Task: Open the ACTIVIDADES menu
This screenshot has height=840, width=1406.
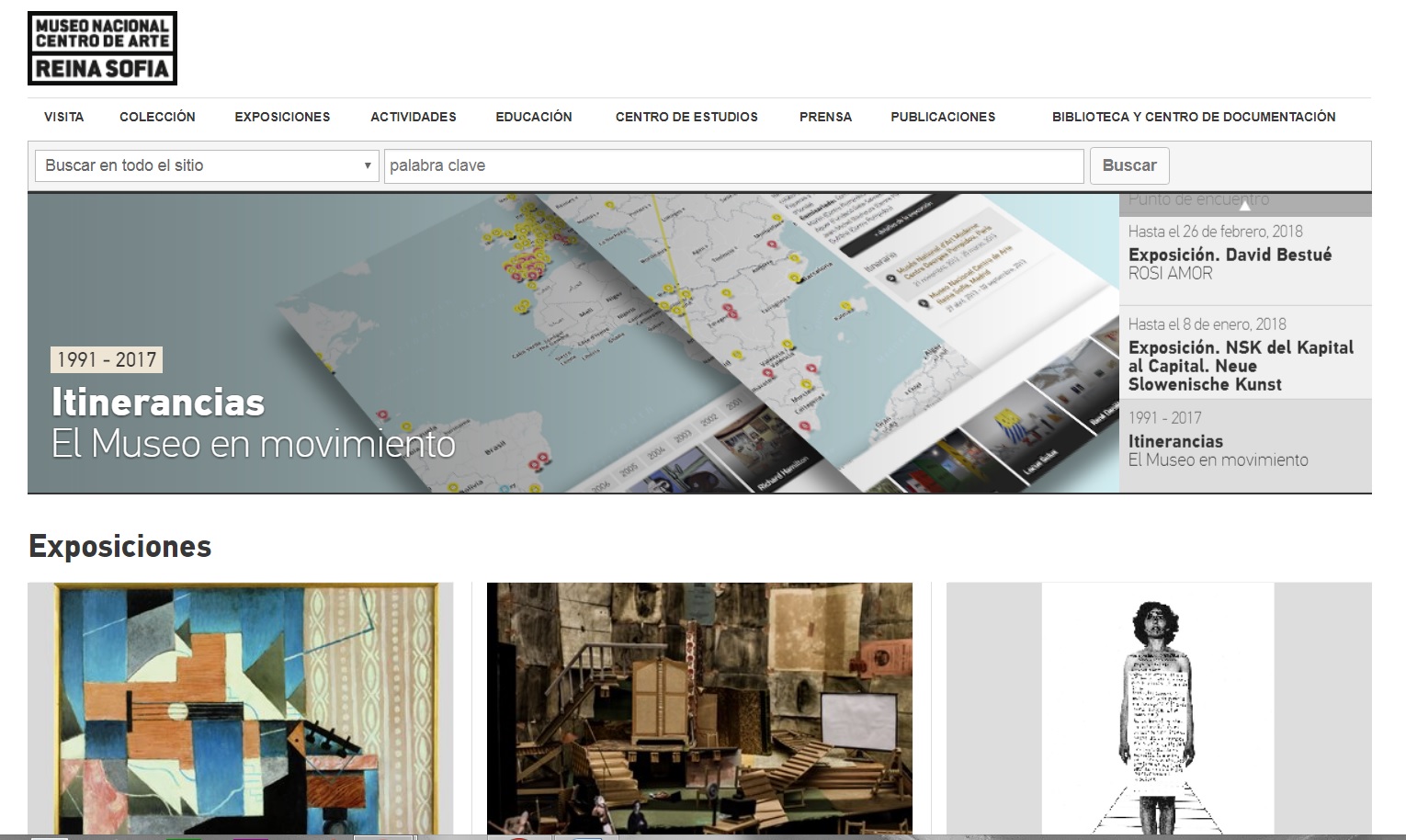Action: pos(414,117)
